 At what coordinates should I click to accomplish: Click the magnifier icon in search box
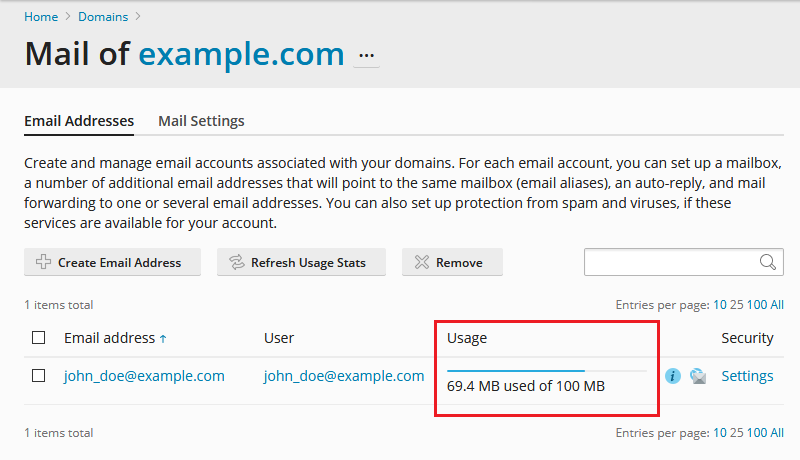[x=768, y=262]
